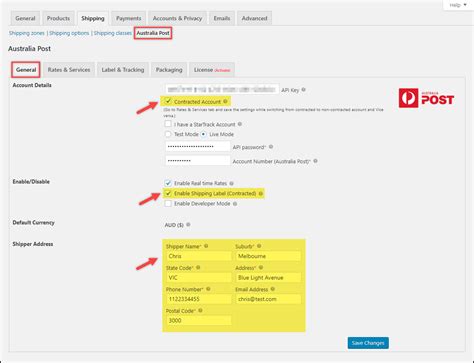474x363 pixels.
Task: Click the help icon beside API Key
Action: click(303, 90)
